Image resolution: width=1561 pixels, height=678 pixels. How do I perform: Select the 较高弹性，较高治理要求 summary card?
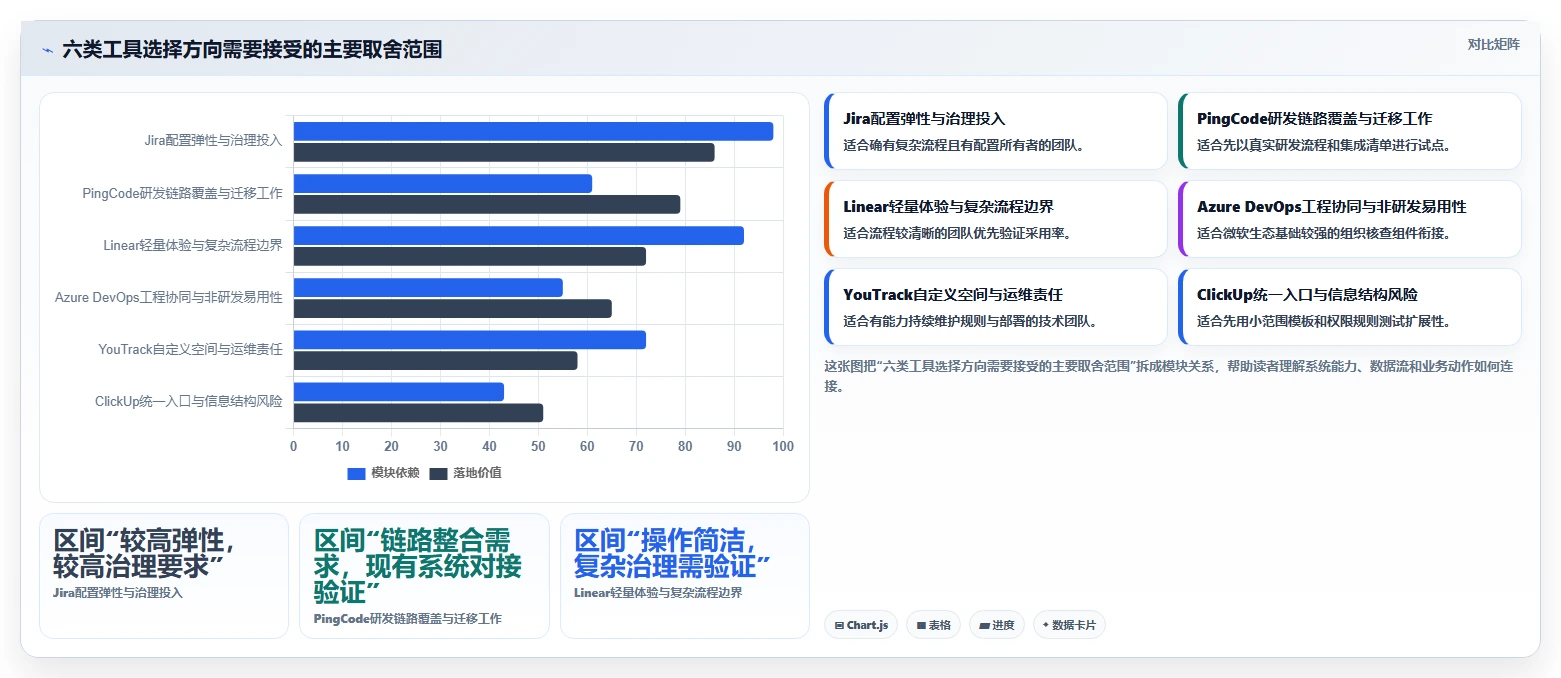(164, 576)
